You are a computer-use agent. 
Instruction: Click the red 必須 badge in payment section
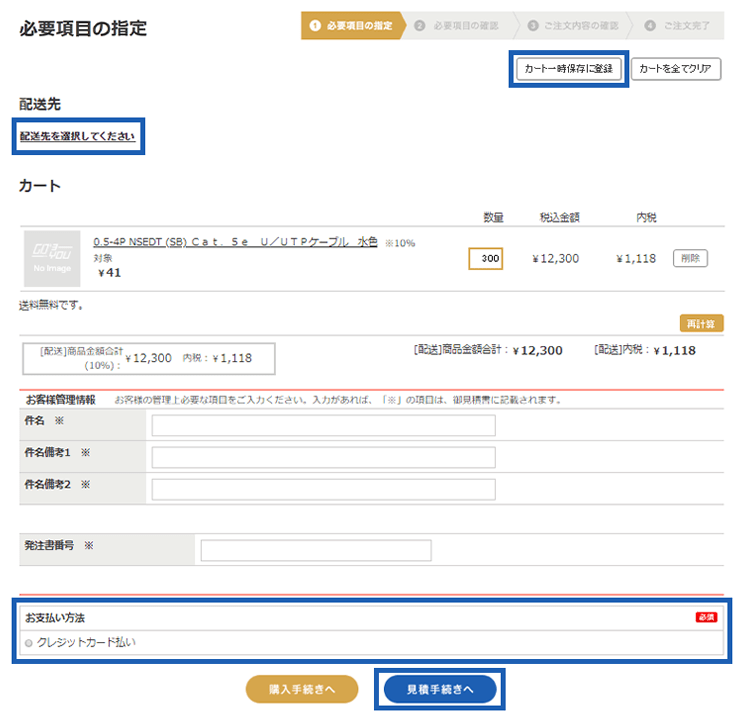pos(706,617)
